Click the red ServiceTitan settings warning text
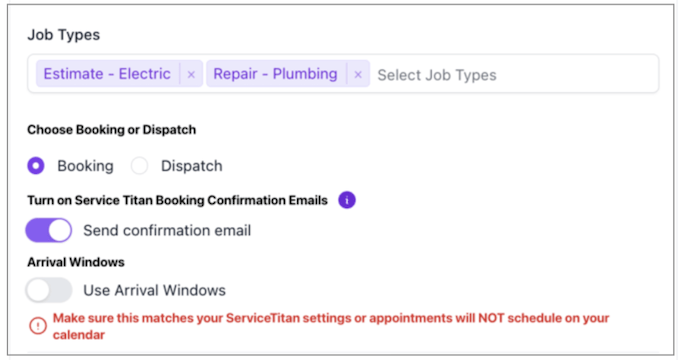 click(x=331, y=326)
